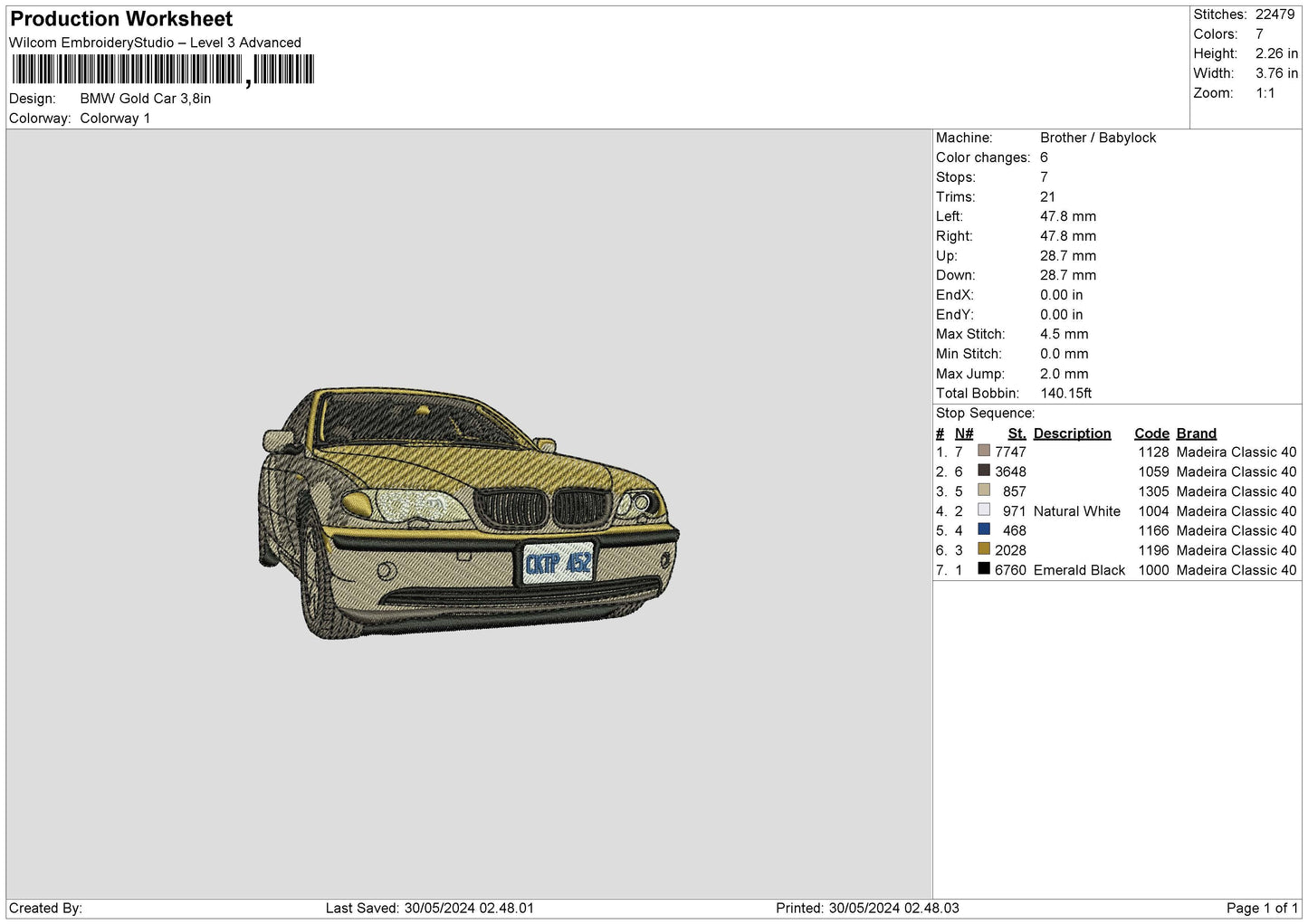Click the blue 468 thread swatch
1308x924 pixels.
coord(984,529)
